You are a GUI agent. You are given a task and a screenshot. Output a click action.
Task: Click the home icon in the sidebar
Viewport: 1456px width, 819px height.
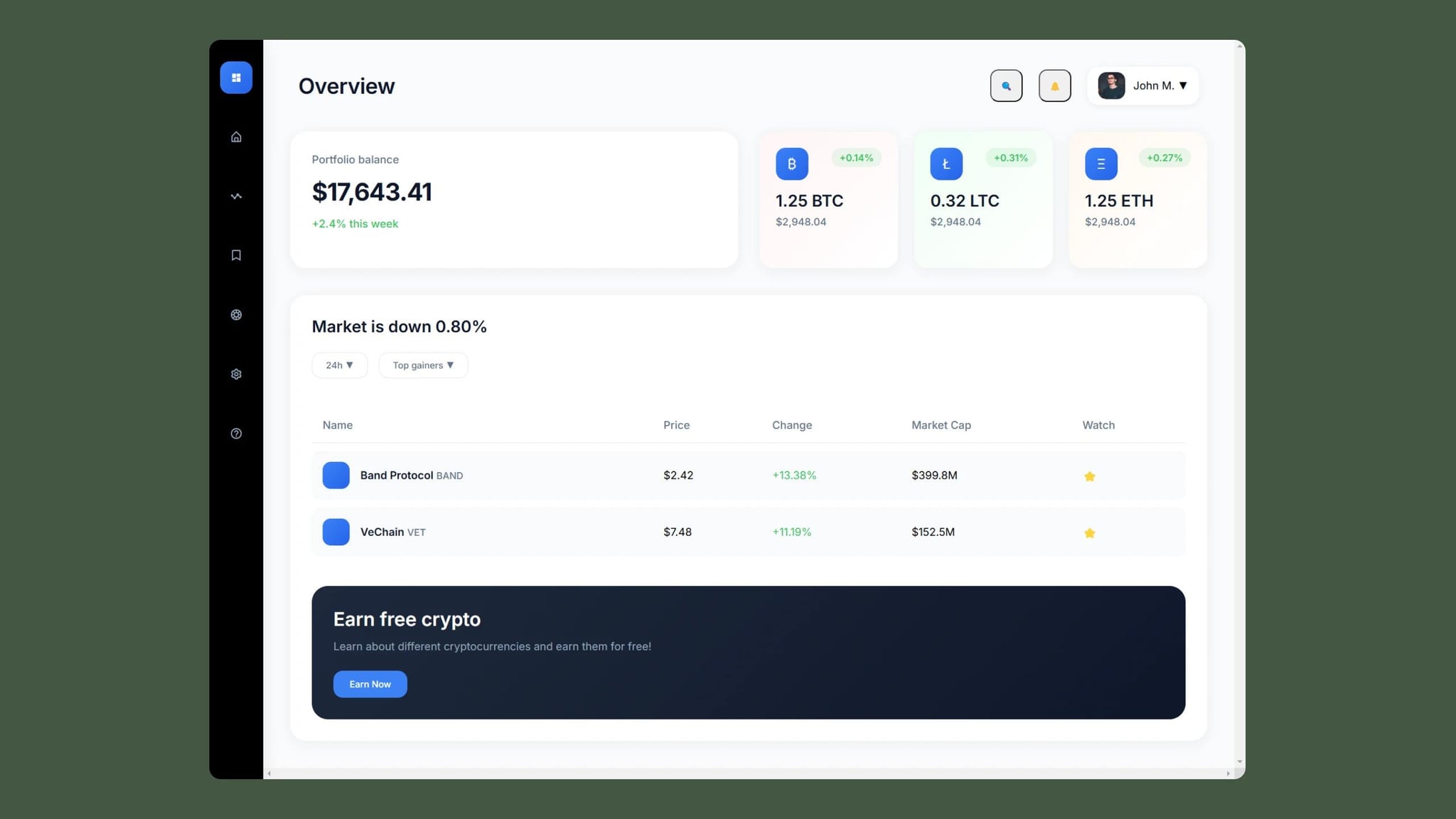pyautogui.click(x=235, y=136)
